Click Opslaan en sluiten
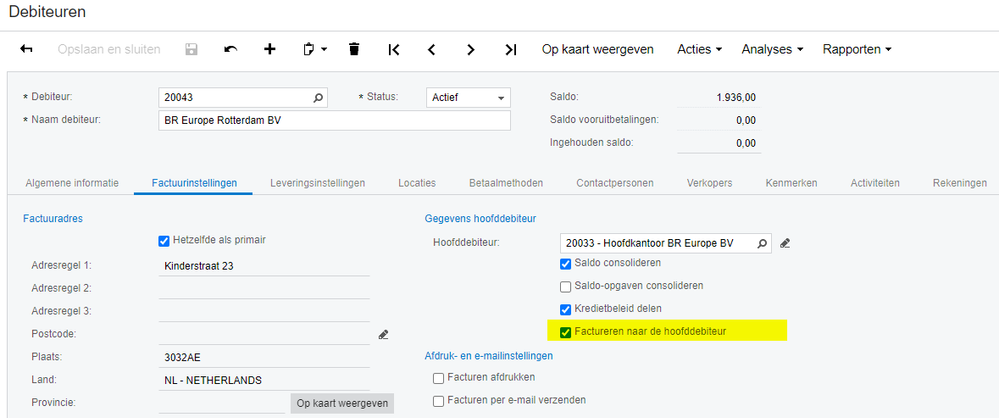This screenshot has width=999, height=418. (109, 49)
